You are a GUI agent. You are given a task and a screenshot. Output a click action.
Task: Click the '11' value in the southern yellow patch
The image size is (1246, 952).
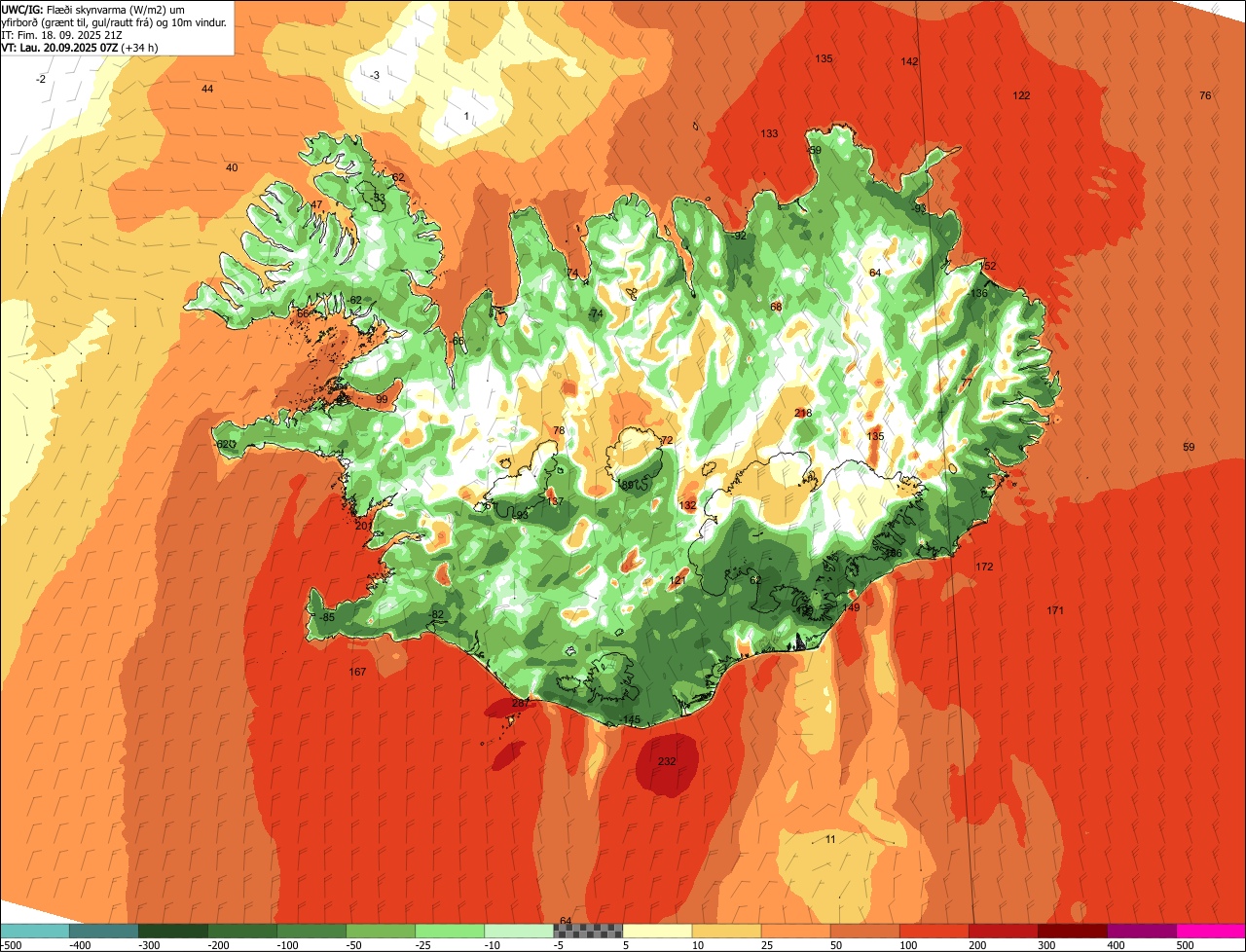pyautogui.click(x=830, y=839)
